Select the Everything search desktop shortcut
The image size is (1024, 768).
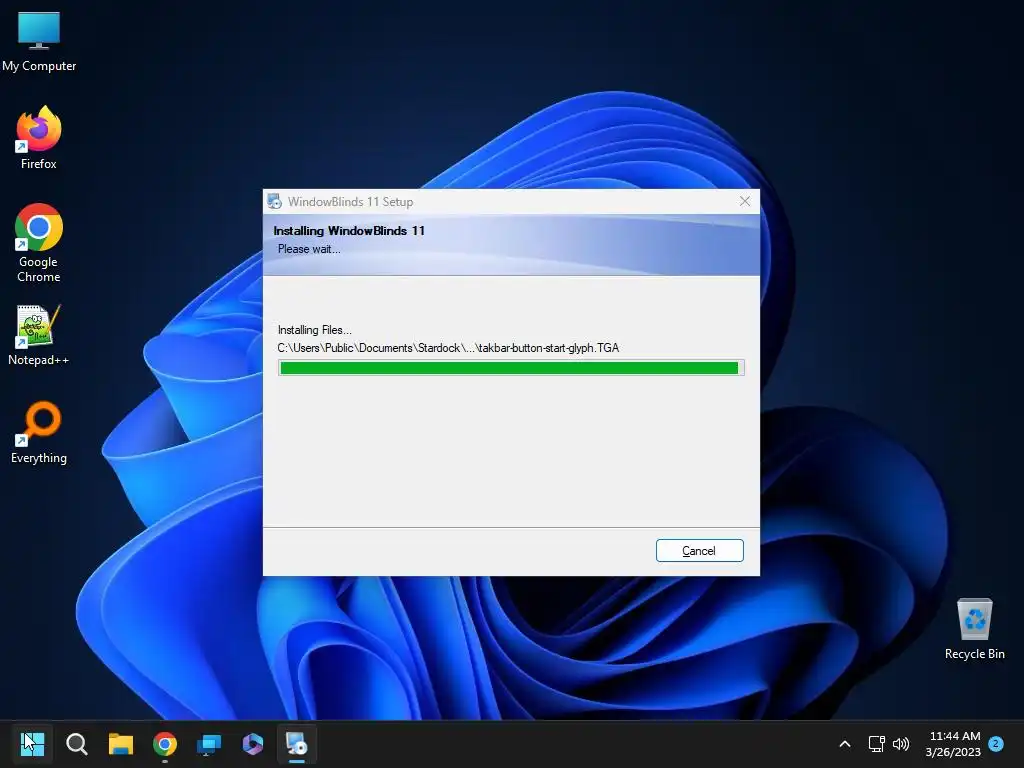pos(39,432)
